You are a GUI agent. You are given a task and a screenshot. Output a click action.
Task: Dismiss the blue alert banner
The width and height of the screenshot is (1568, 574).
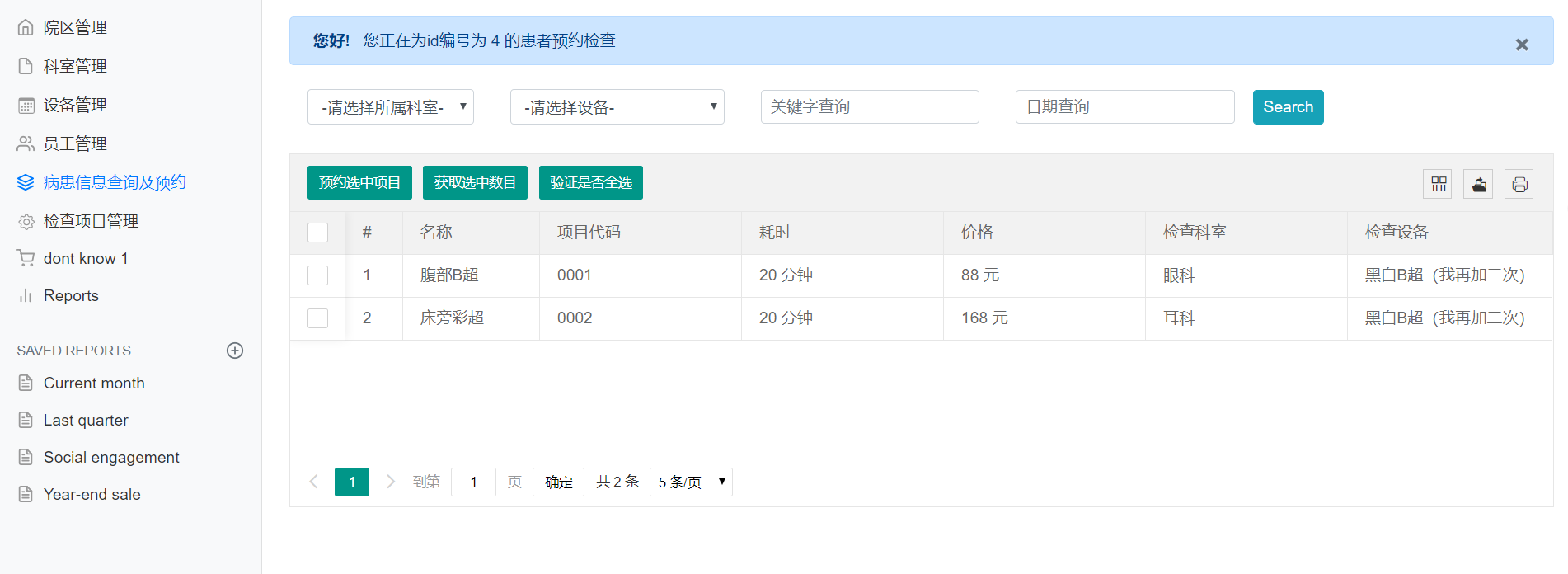1522,45
